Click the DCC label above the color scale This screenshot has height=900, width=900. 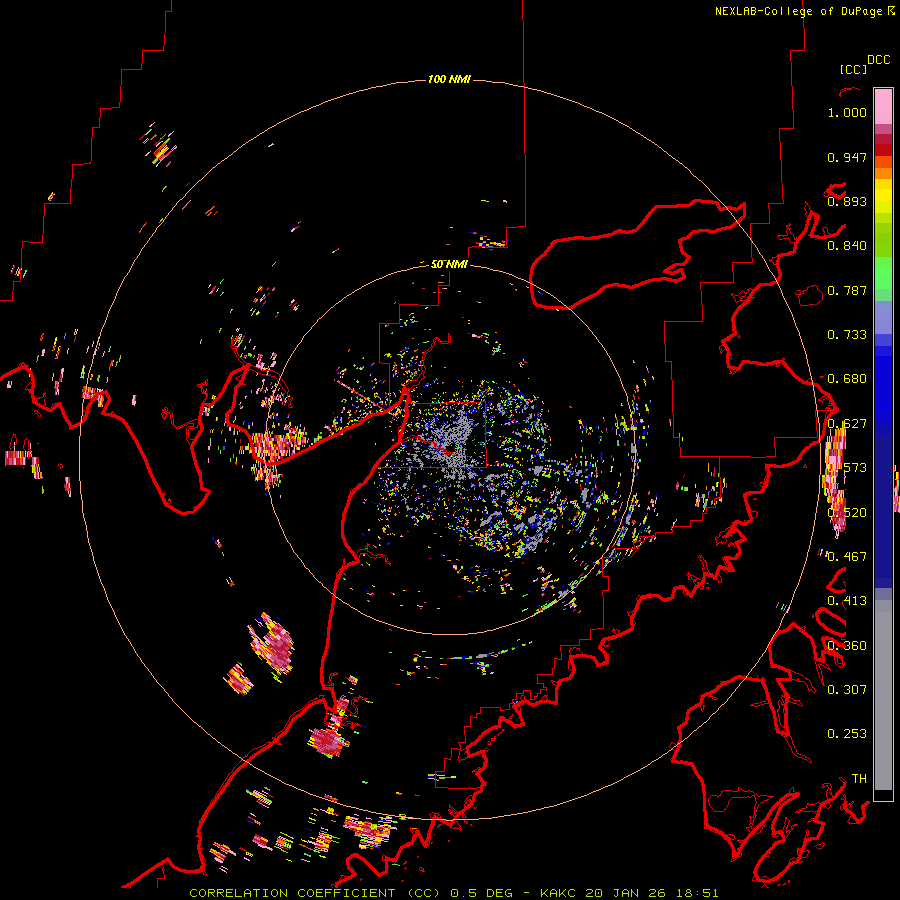click(x=879, y=60)
